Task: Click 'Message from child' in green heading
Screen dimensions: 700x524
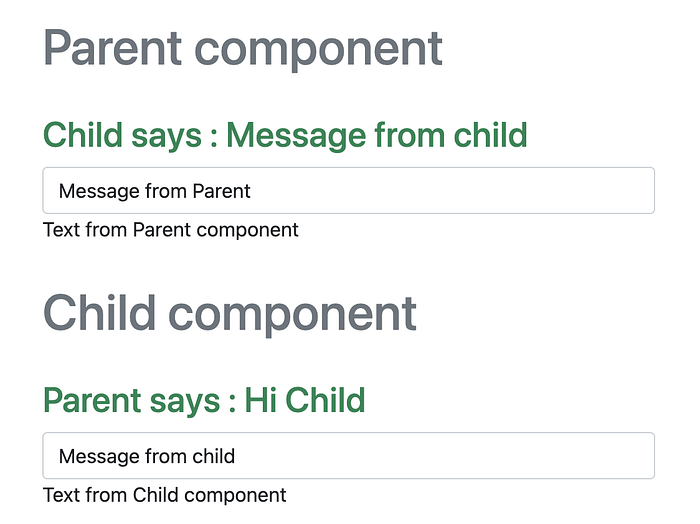Action: pyautogui.click(x=376, y=134)
